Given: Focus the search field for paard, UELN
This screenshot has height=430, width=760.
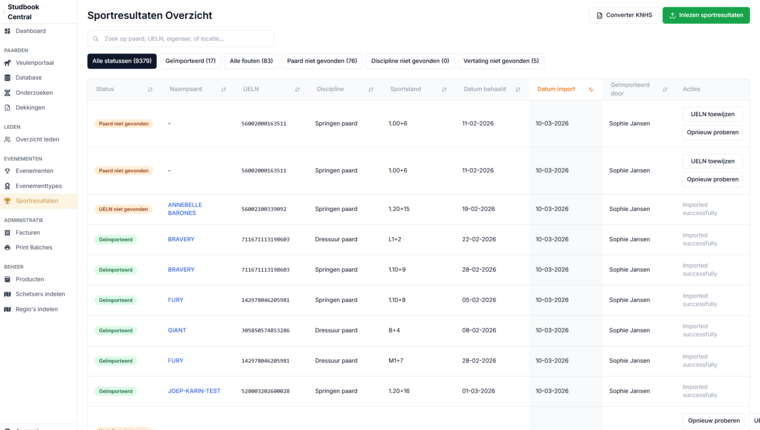Looking at the screenshot, I should click(180, 39).
